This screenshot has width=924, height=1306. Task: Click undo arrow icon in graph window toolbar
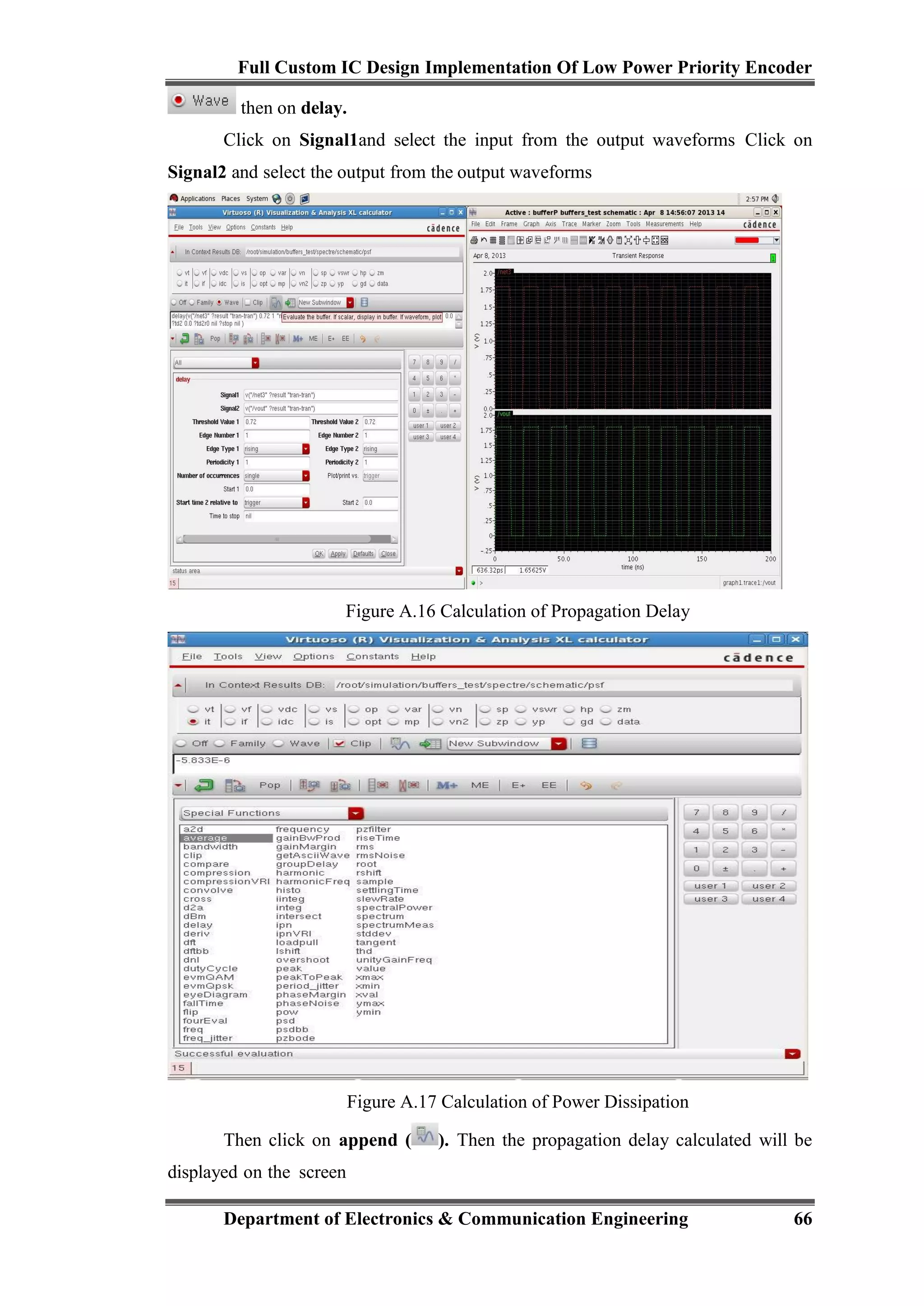tap(484, 240)
